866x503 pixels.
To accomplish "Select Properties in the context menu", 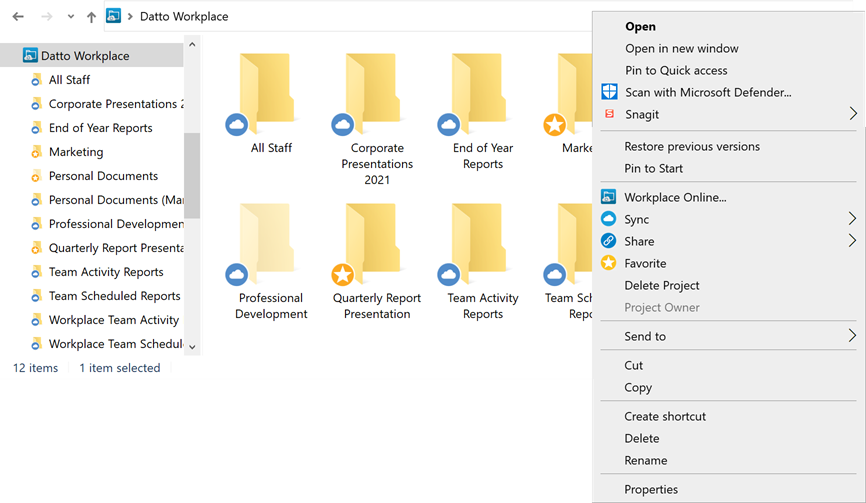I will 651,489.
